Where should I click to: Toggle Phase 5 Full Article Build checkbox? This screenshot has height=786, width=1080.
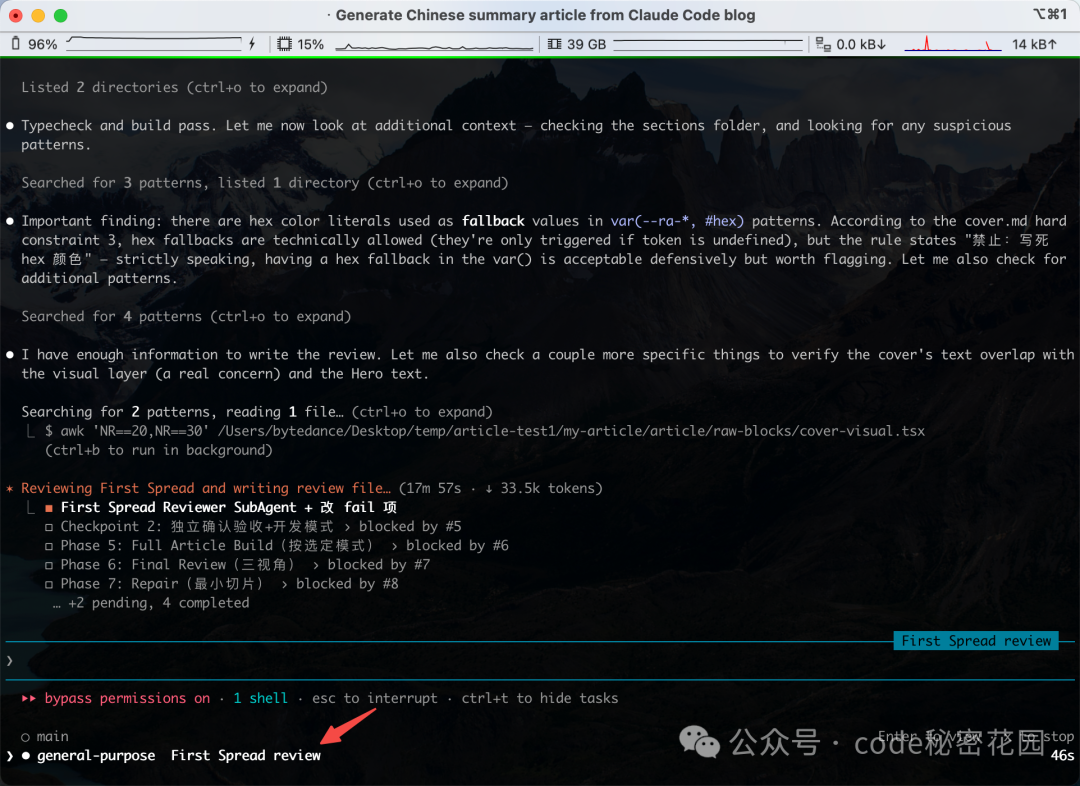(x=49, y=546)
